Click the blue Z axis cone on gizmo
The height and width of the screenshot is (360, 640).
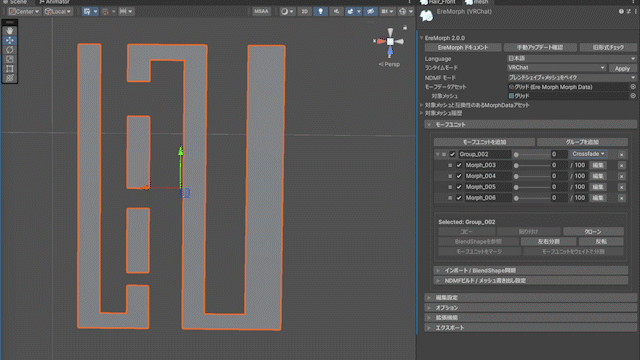coord(390,51)
